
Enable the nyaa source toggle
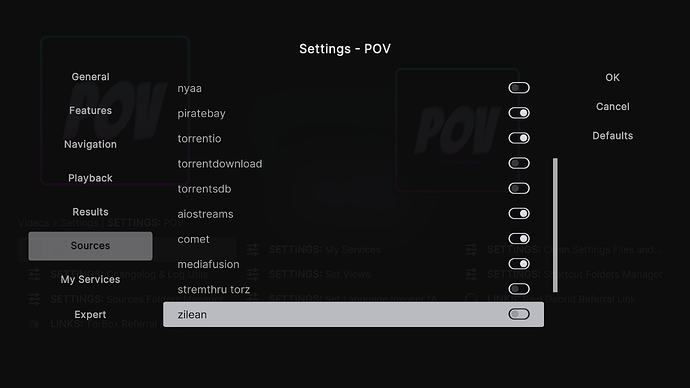(519, 88)
